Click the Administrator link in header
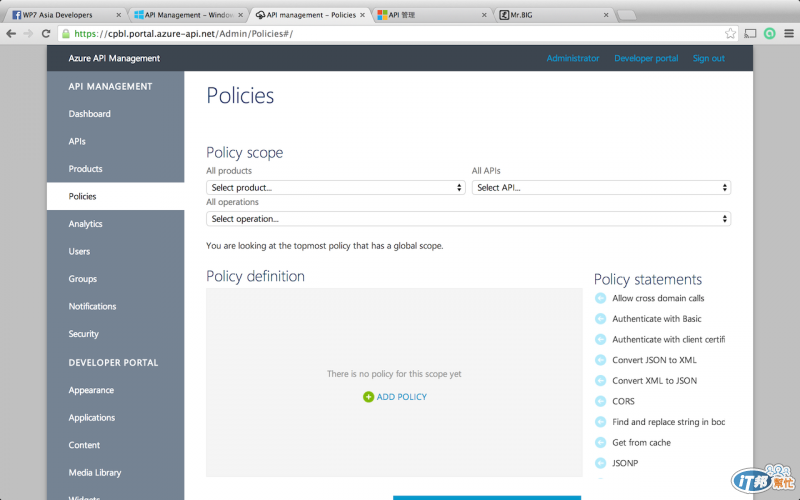 tap(572, 58)
